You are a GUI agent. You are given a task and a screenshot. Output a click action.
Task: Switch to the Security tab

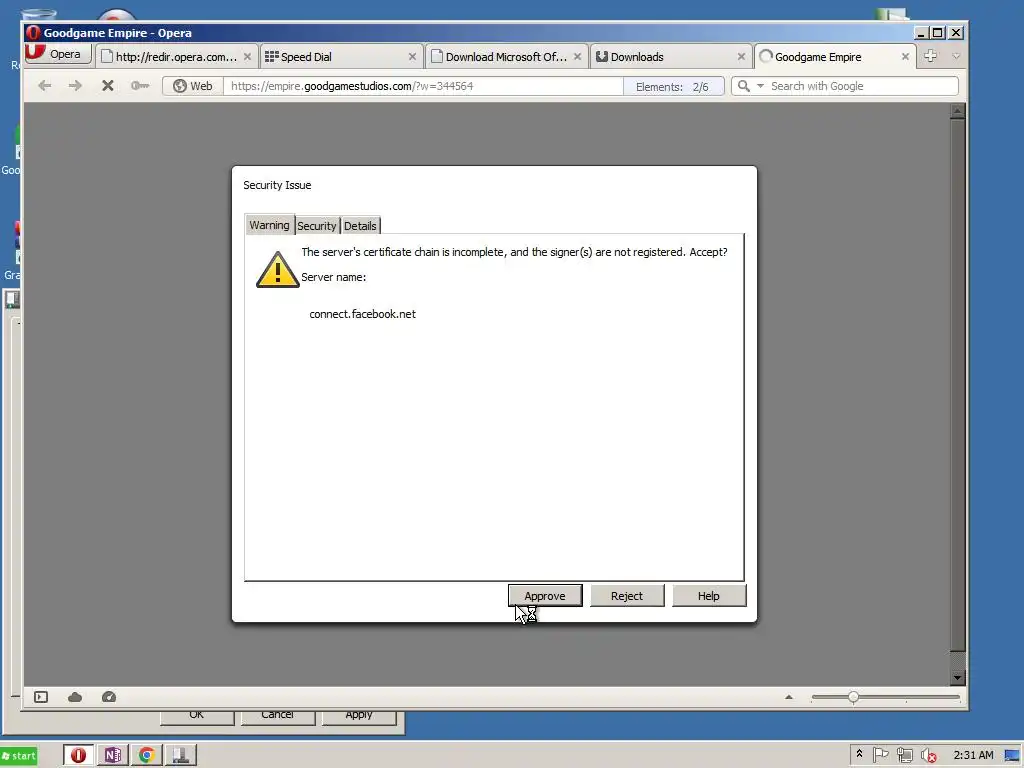(317, 225)
